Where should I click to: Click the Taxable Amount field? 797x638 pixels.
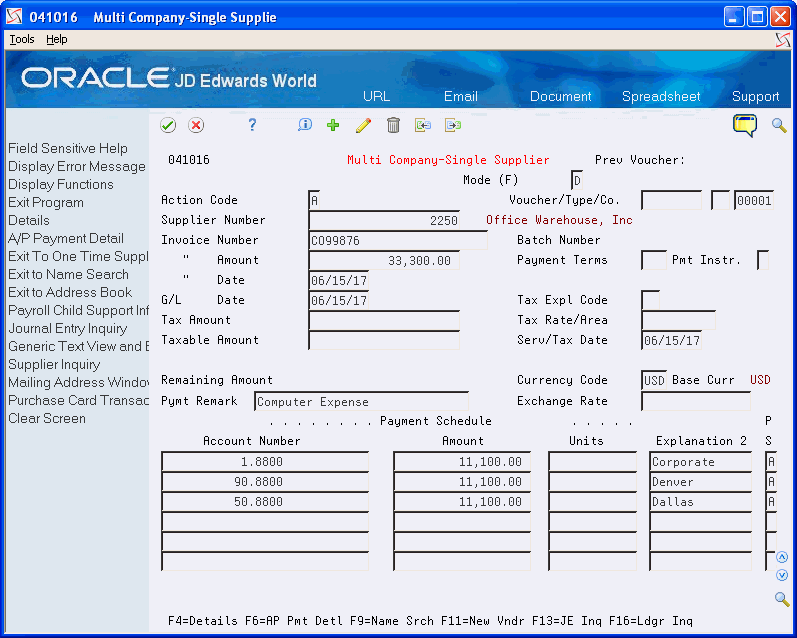tap(384, 340)
